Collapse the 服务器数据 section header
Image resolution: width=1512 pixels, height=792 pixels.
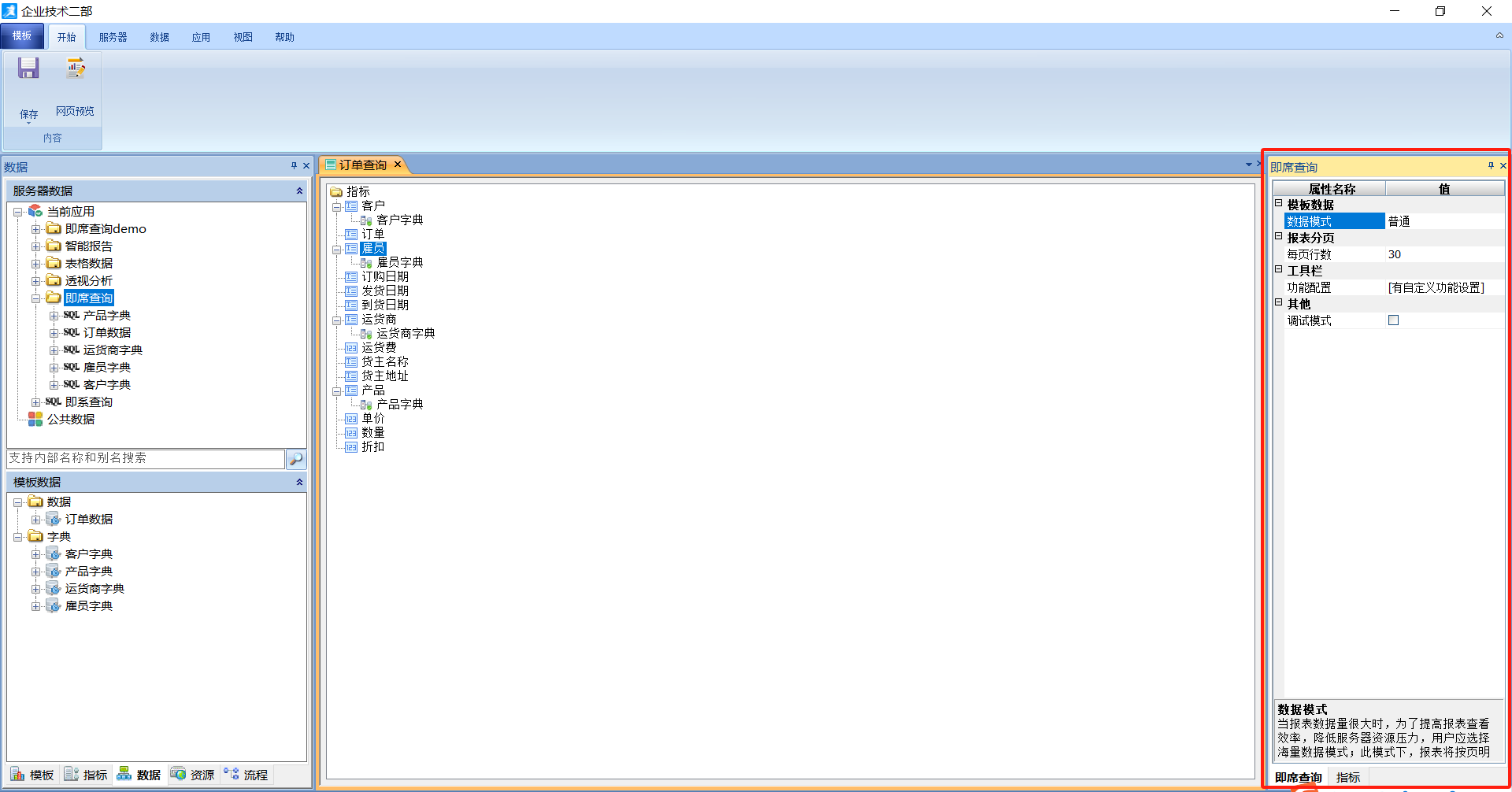point(299,191)
